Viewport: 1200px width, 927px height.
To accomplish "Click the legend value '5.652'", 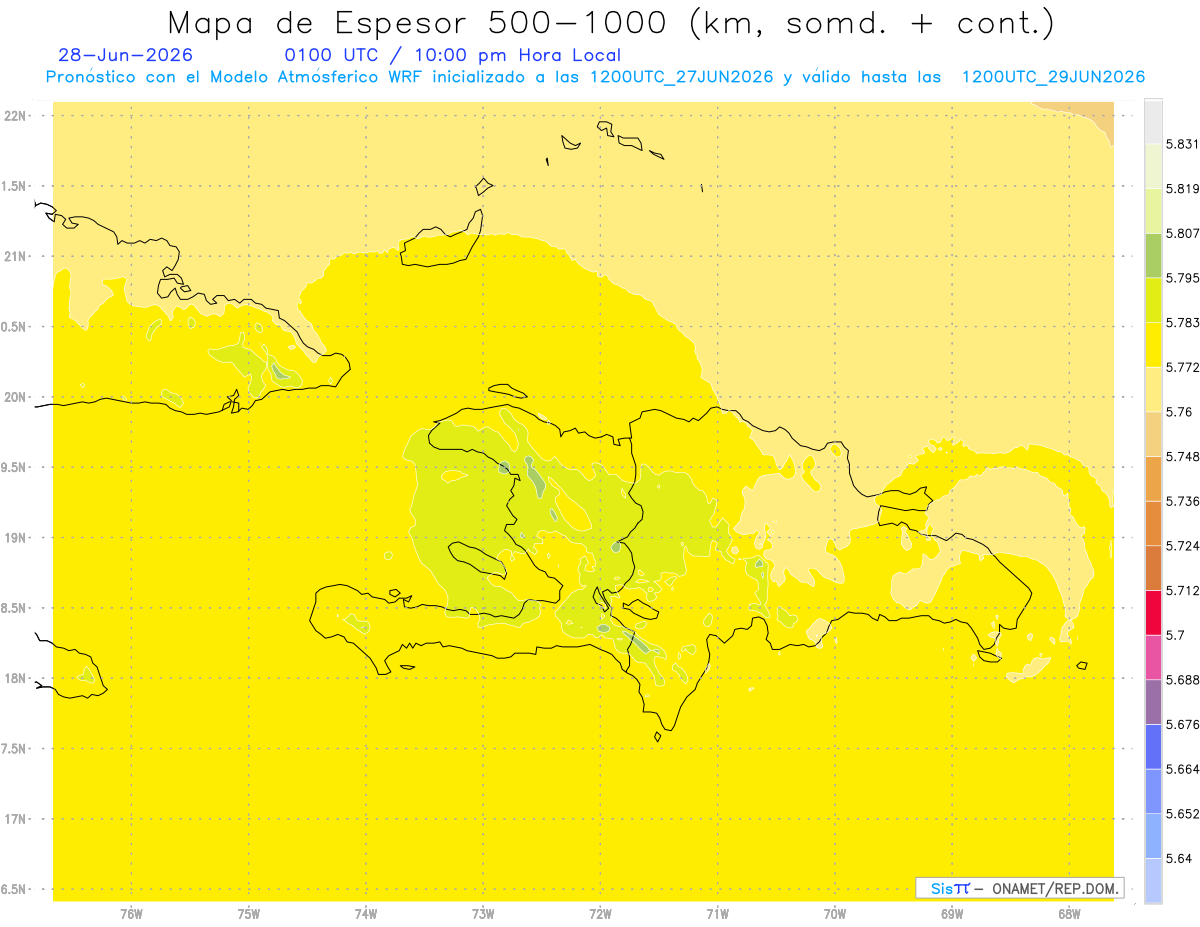I will tap(1183, 814).
